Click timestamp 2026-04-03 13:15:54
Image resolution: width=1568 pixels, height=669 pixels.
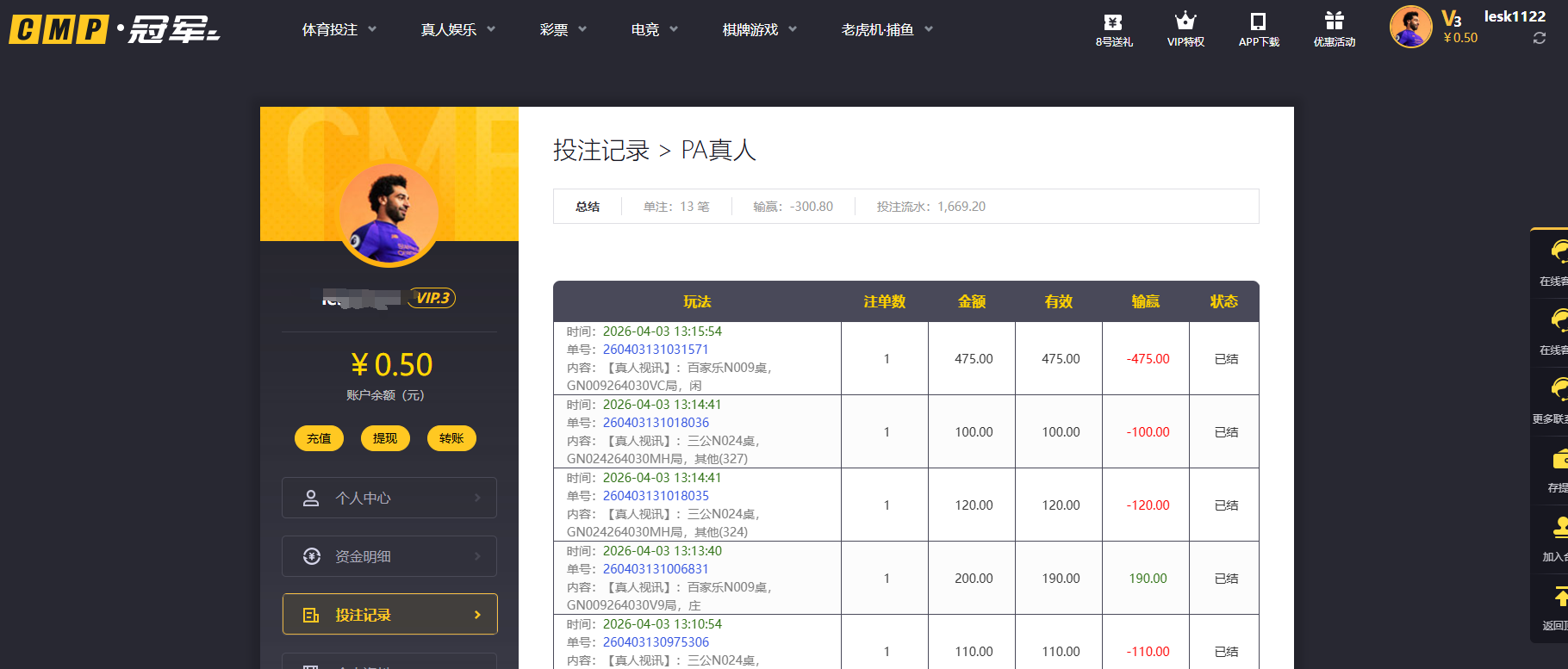pos(663,331)
